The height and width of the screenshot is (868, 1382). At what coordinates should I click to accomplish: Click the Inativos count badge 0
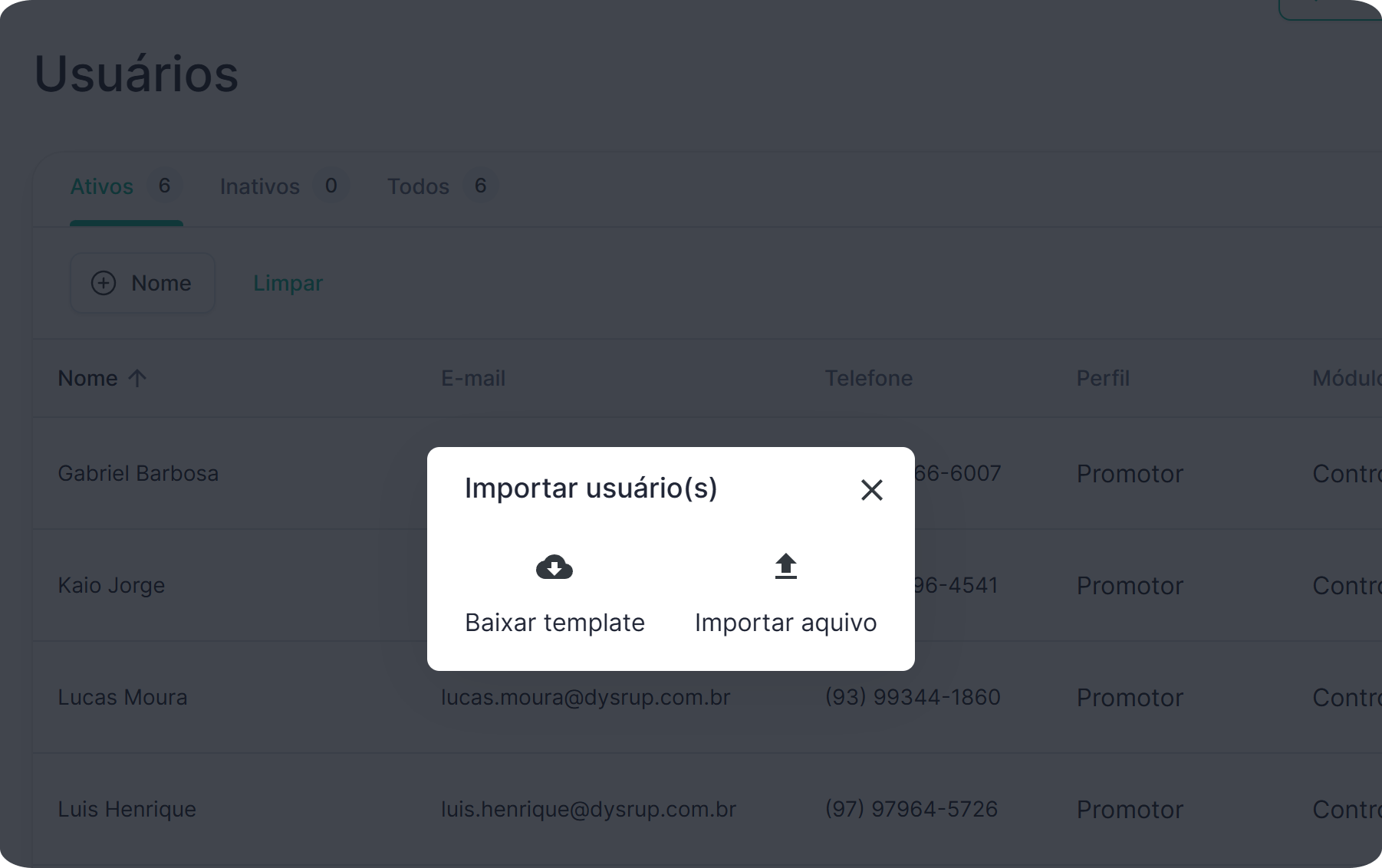pyautogui.click(x=331, y=186)
